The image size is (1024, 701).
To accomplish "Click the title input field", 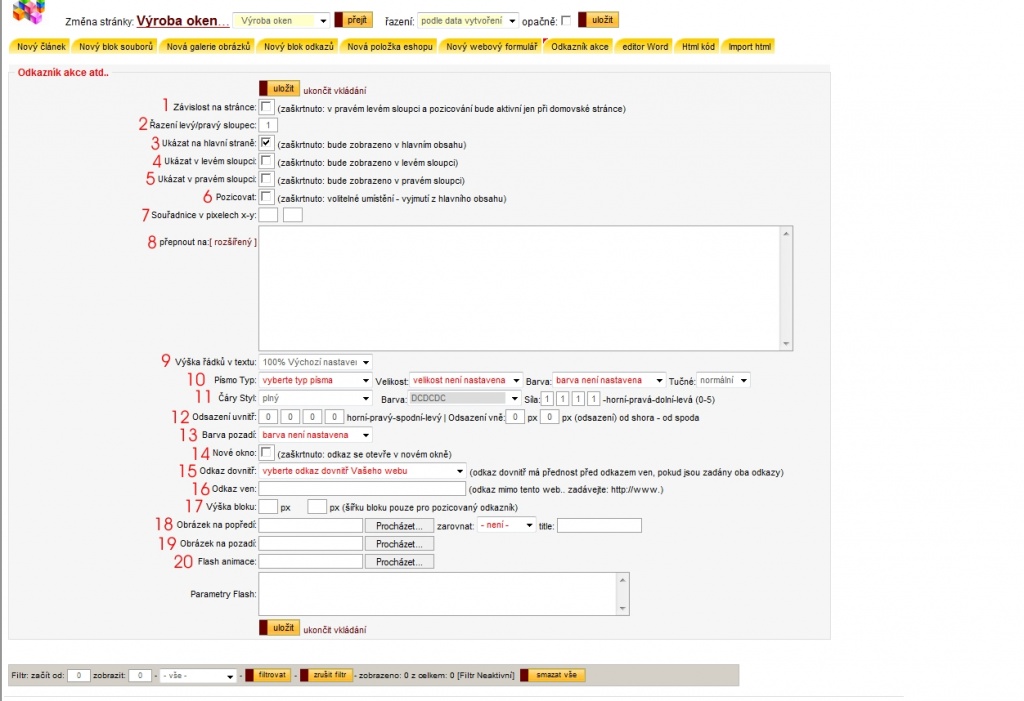I will pos(599,525).
